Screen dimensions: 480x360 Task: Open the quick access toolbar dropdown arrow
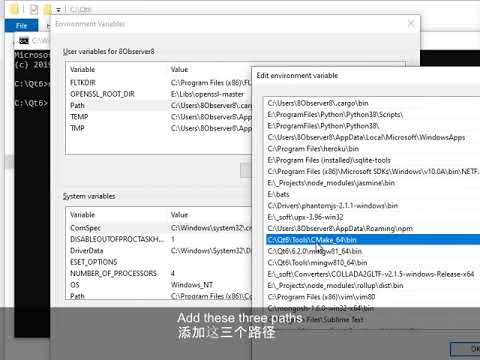coord(58,10)
